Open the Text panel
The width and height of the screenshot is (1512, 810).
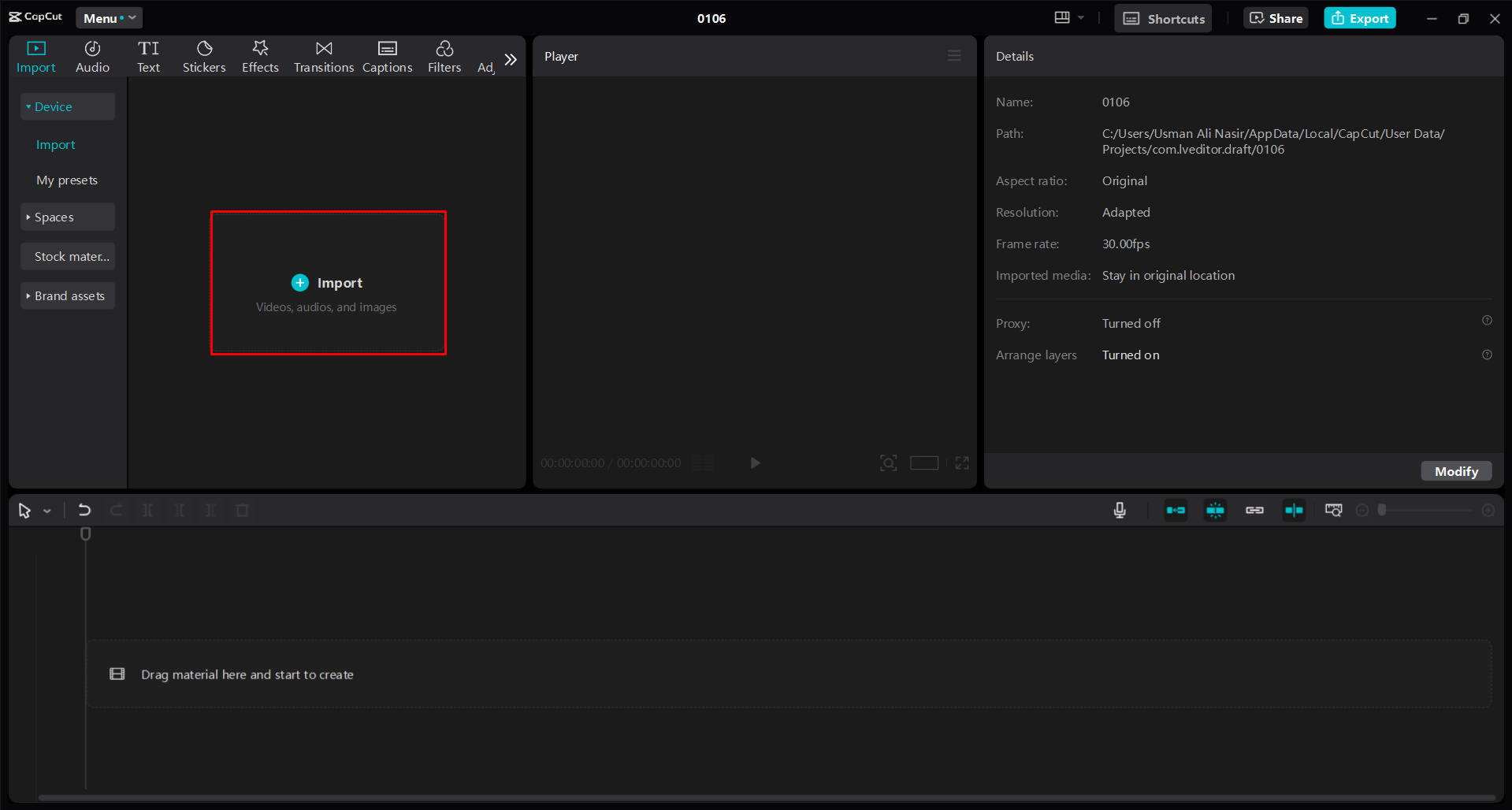[x=148, y=56]
